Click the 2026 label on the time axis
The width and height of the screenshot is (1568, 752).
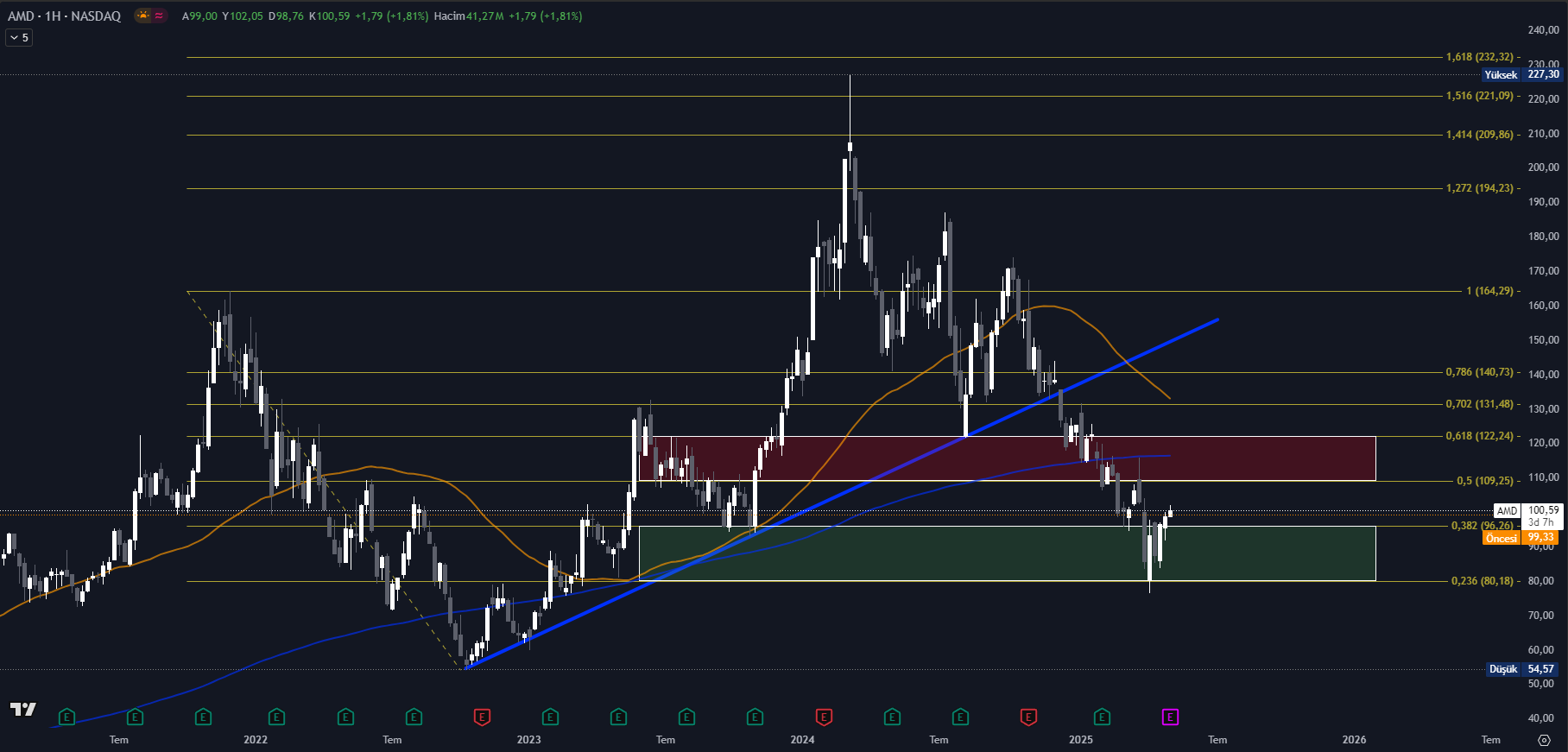tap(1354, 740)
